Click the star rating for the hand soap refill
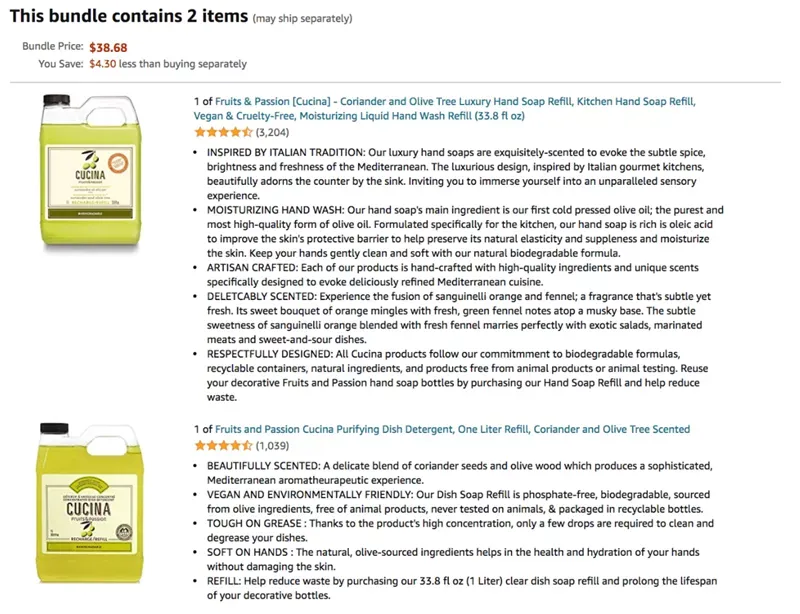 (x=223, y=132)
